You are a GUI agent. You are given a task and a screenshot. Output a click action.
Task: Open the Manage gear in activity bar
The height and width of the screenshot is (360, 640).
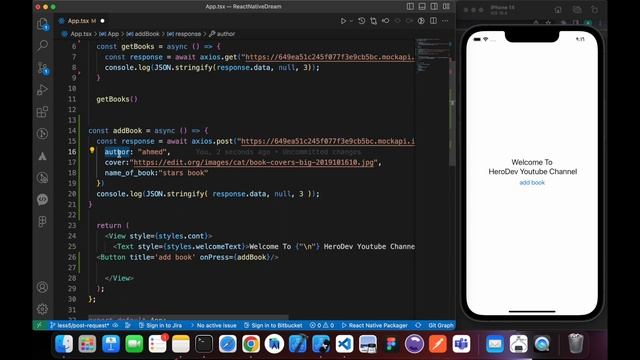pyautogui.click(x=42, y=309)
